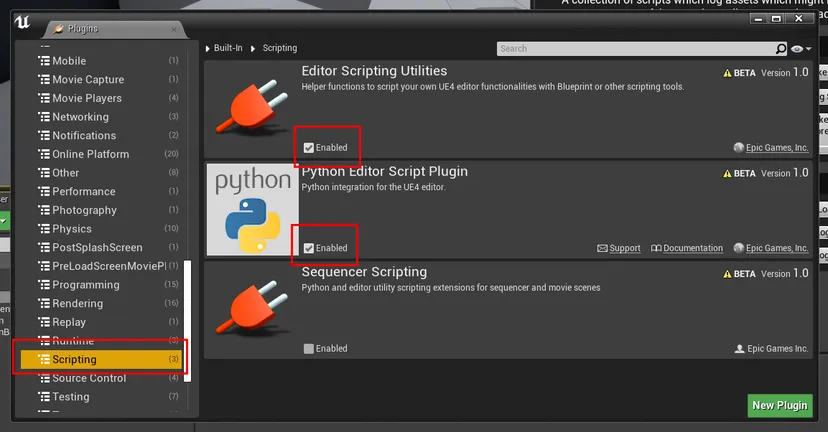Screen dimensions: 828x432
Task: Click the list icon beside Rendering
Action: coord(44,303)
